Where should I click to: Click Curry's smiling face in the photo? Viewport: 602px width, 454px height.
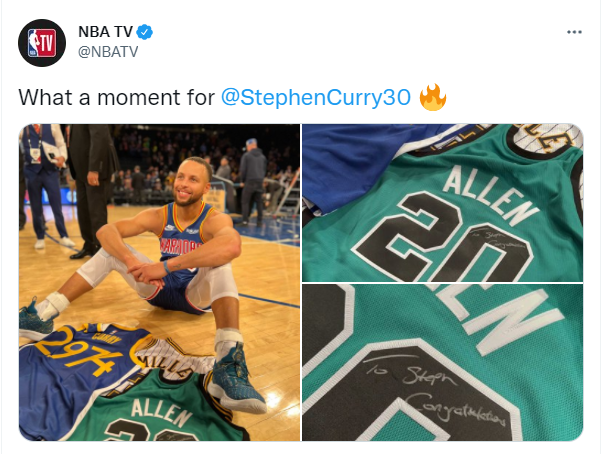point(190,182)
